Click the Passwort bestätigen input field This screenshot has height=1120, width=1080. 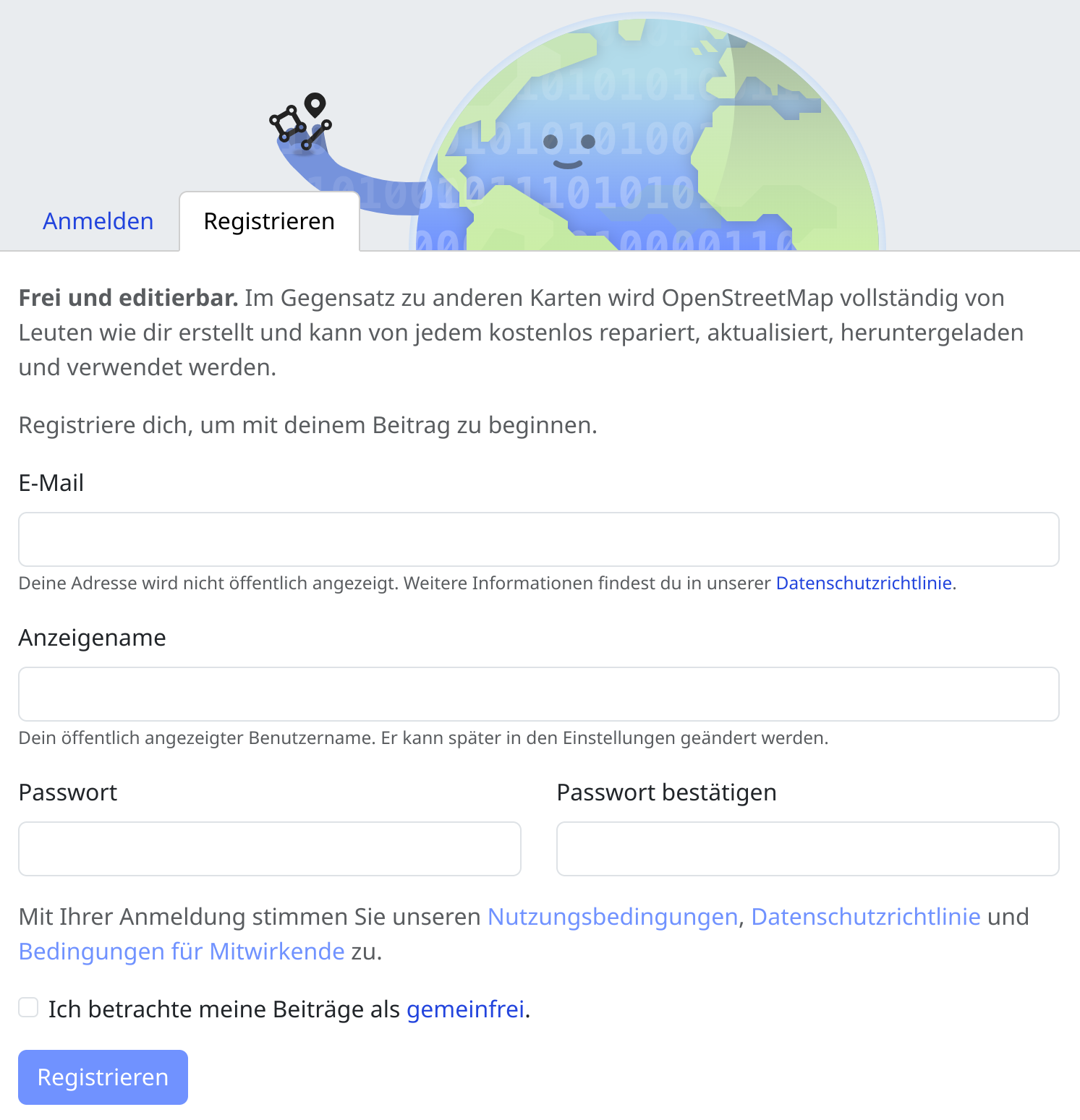tap(807, 849)
